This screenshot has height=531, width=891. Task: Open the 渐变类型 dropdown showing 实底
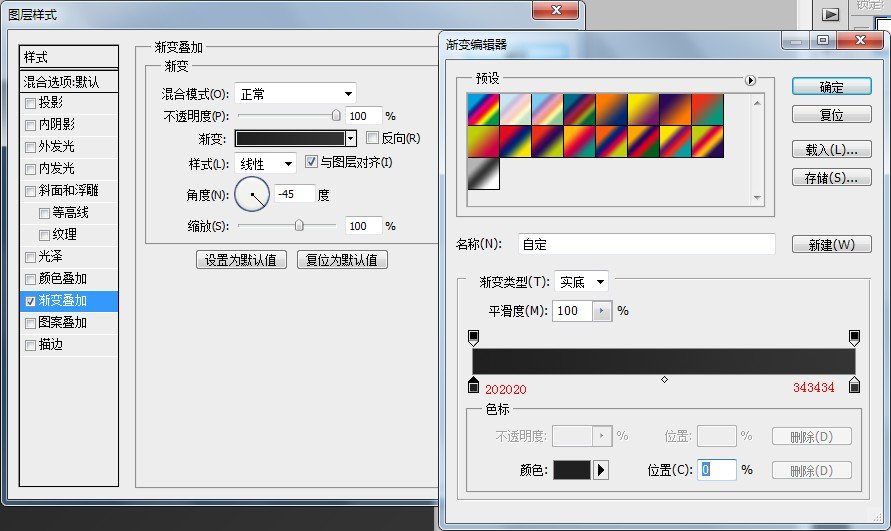coord(581,281)
